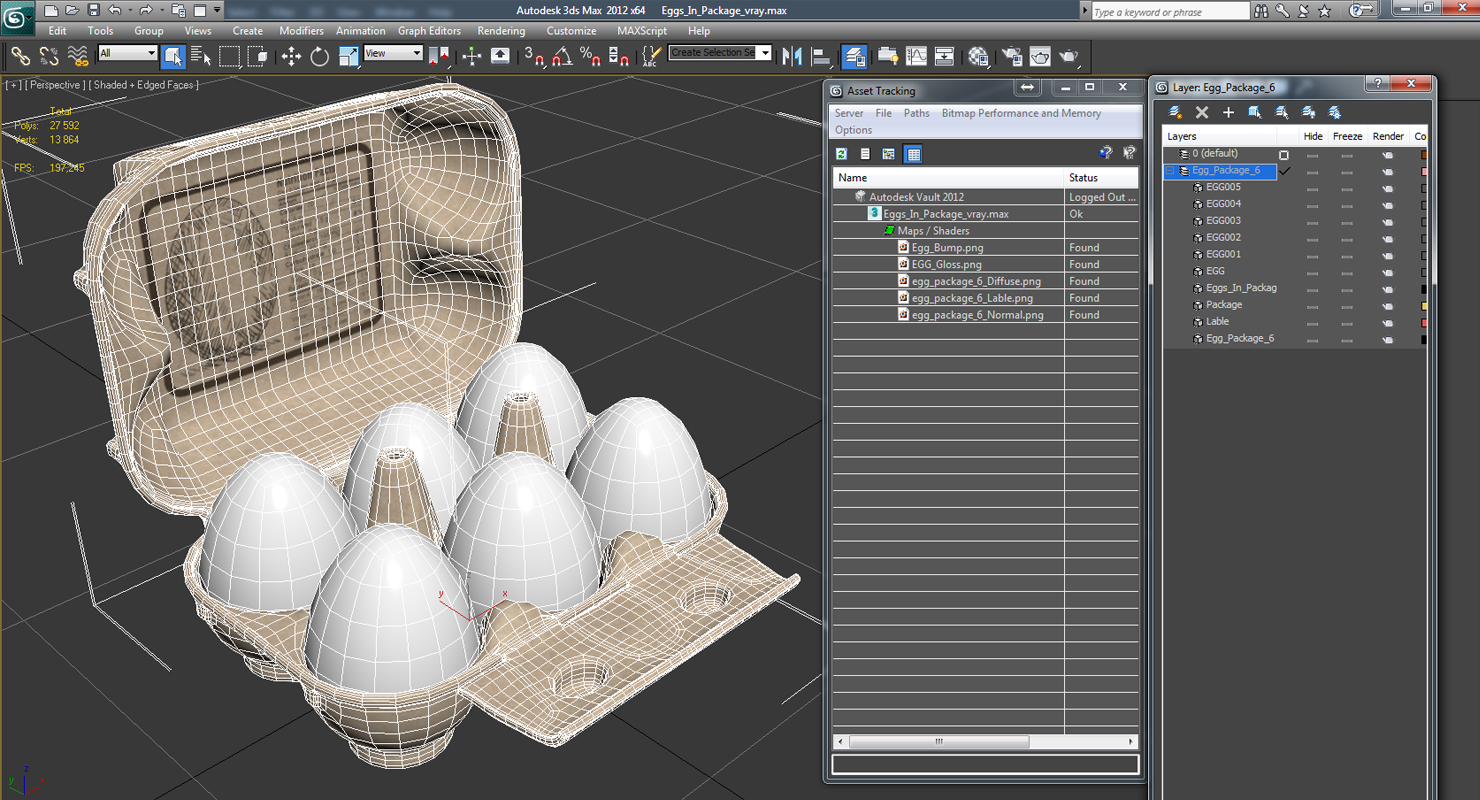1480x800 pixels.
Task: Toggle Render for the Lable object
Action: tap(1387, 323)
